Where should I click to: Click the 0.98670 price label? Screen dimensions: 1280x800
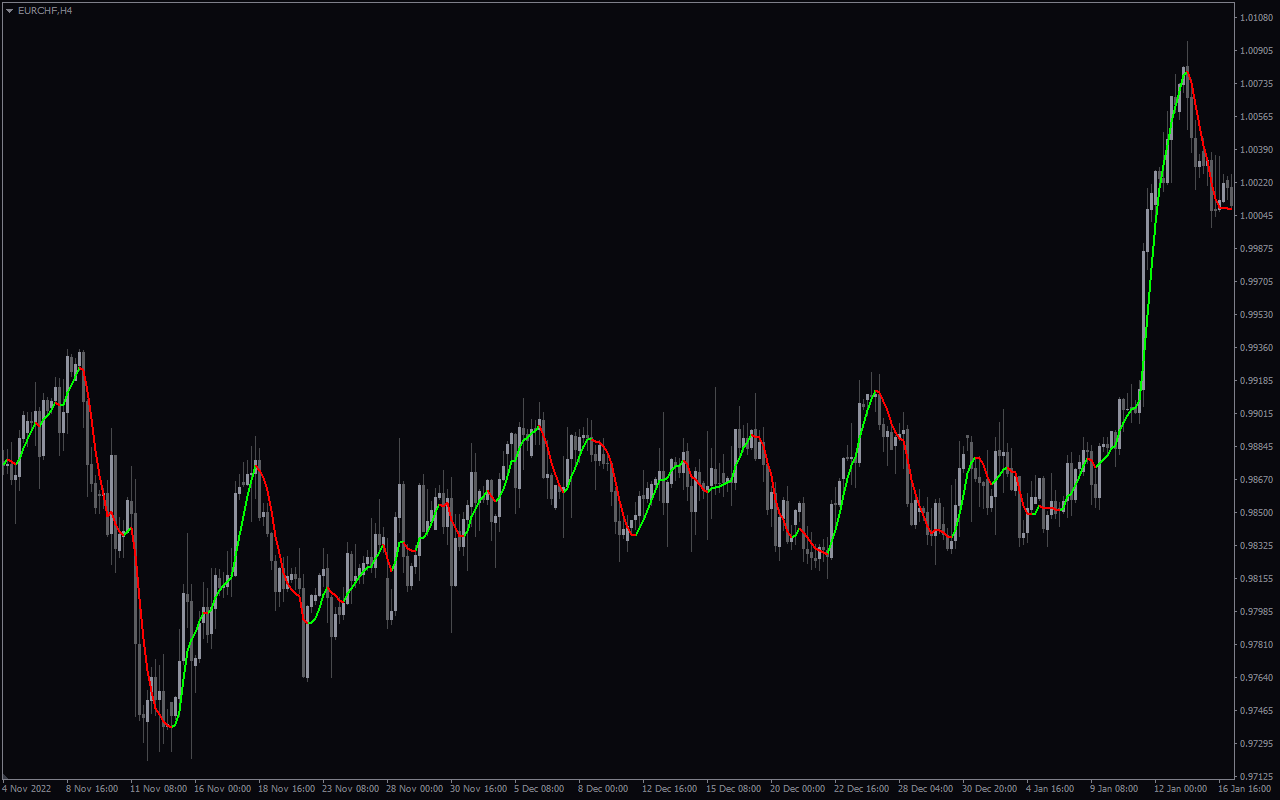1257,479
